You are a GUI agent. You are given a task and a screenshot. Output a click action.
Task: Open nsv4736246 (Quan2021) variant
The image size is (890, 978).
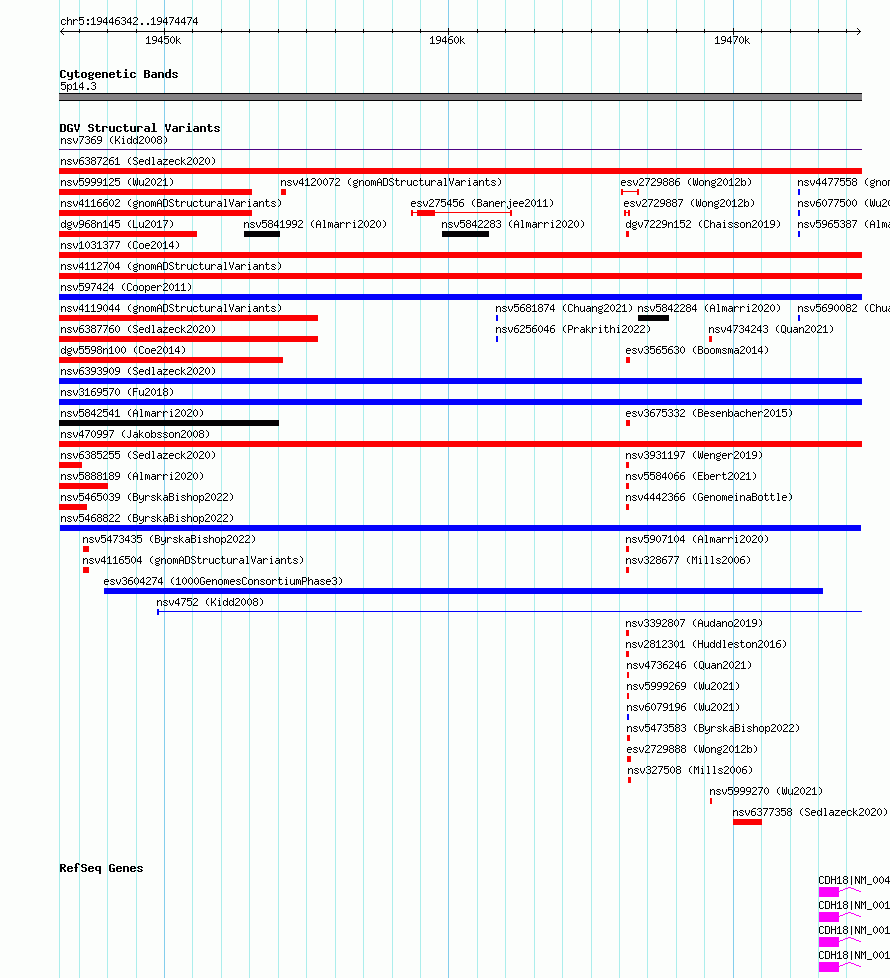pyautogui.click(x=689, y=666)
